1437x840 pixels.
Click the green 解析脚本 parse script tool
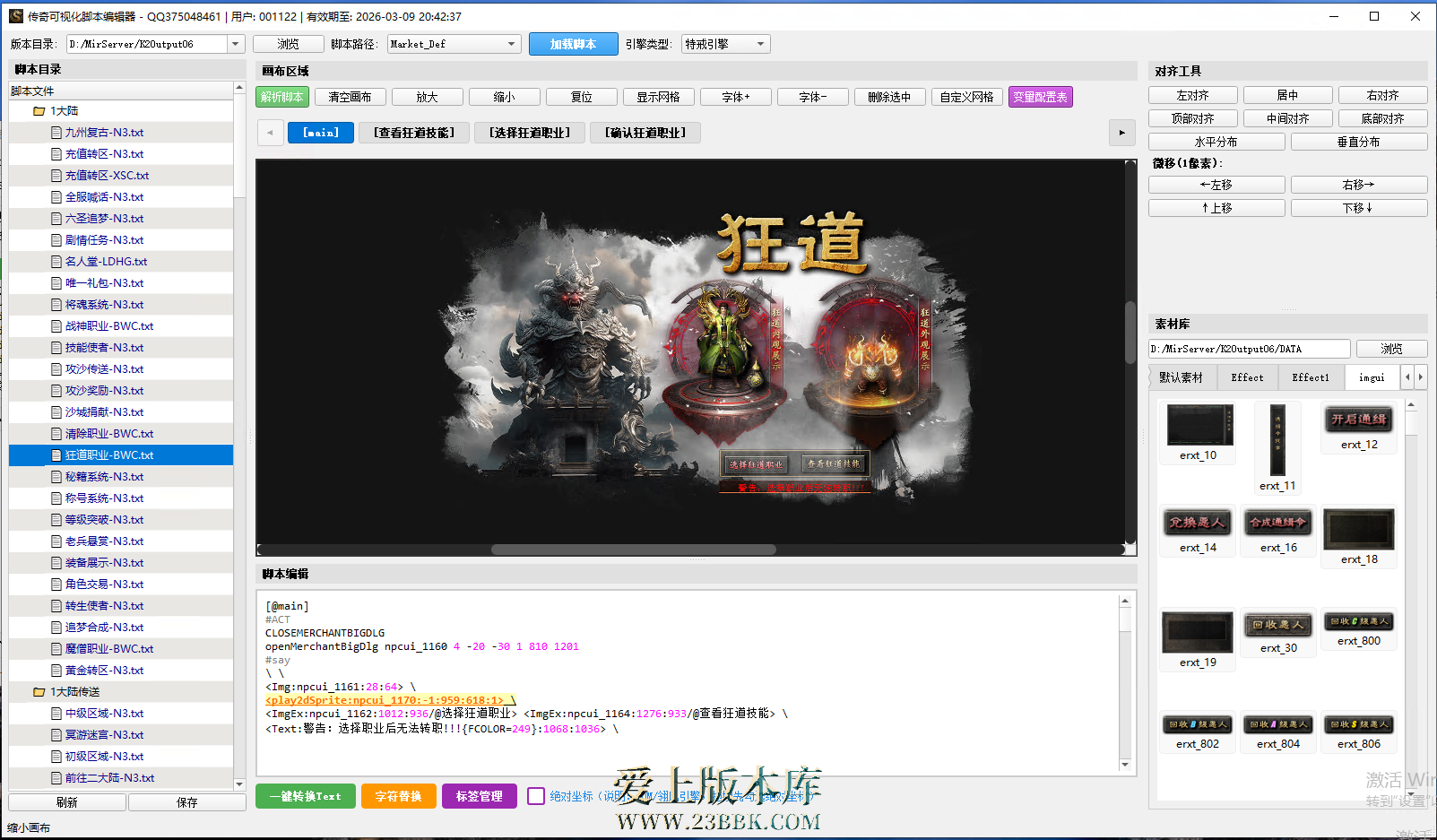click(281, 96)
